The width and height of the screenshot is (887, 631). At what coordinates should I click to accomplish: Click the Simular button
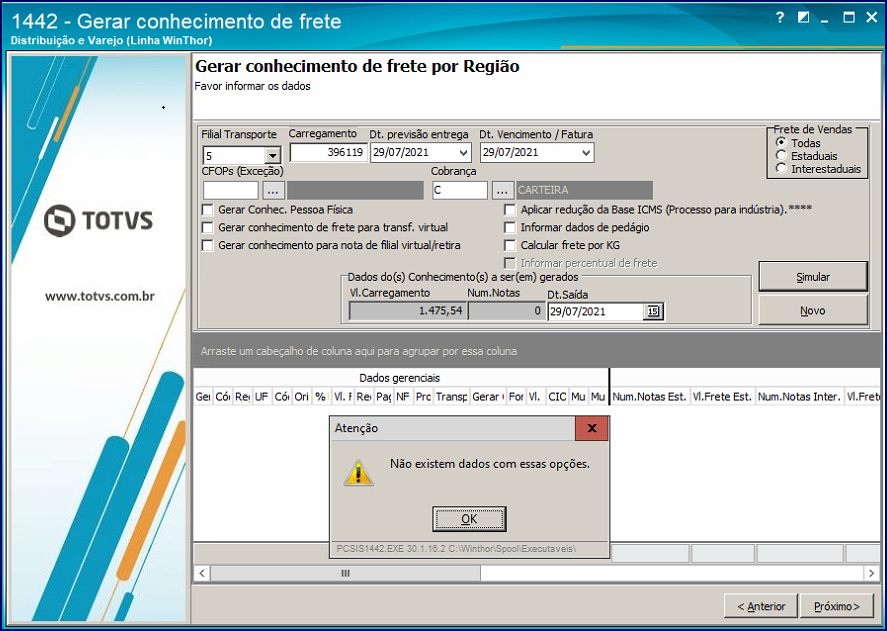813,277
